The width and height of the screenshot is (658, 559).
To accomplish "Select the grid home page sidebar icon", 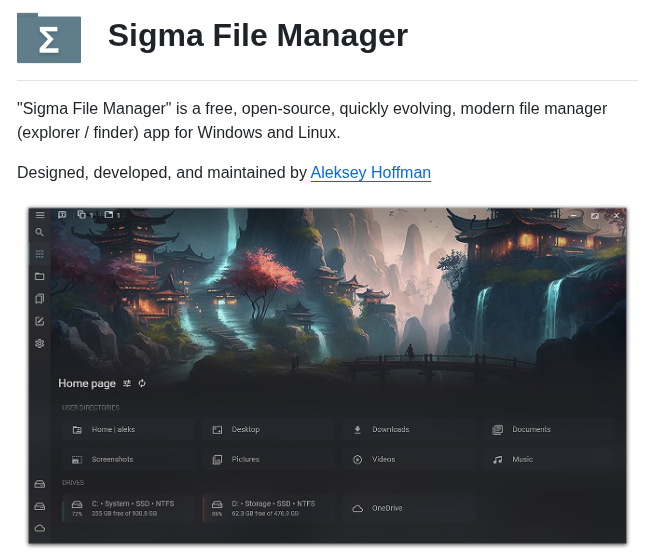I will [x=39, y=254].
